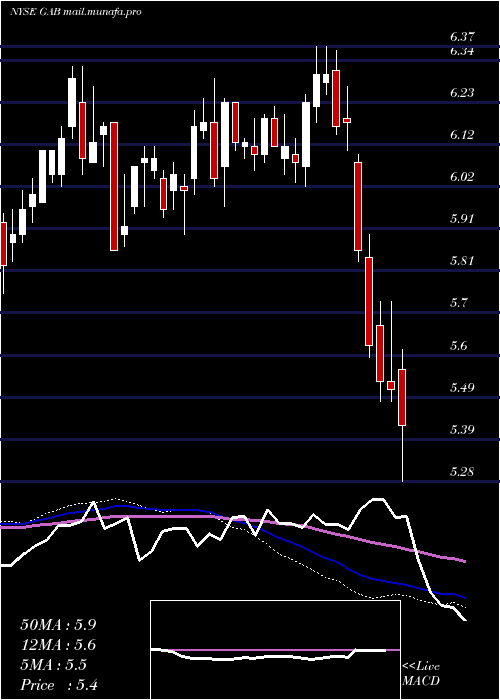Select the 6.02 price axis label
500x700 pixels.
click(462, 177)
